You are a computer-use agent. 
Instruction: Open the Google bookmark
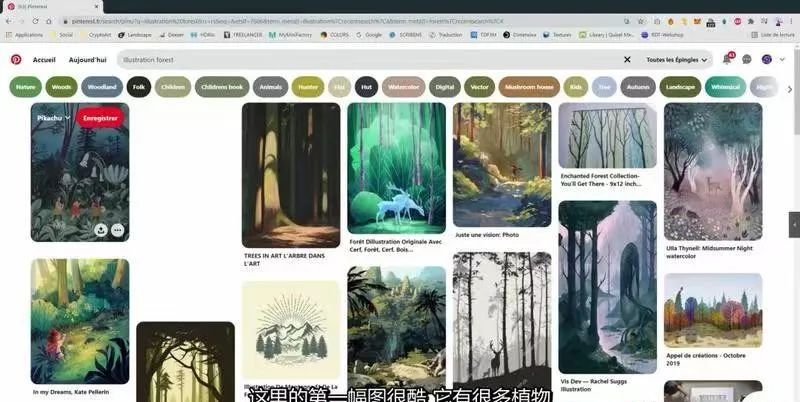(x=369, y=35)
